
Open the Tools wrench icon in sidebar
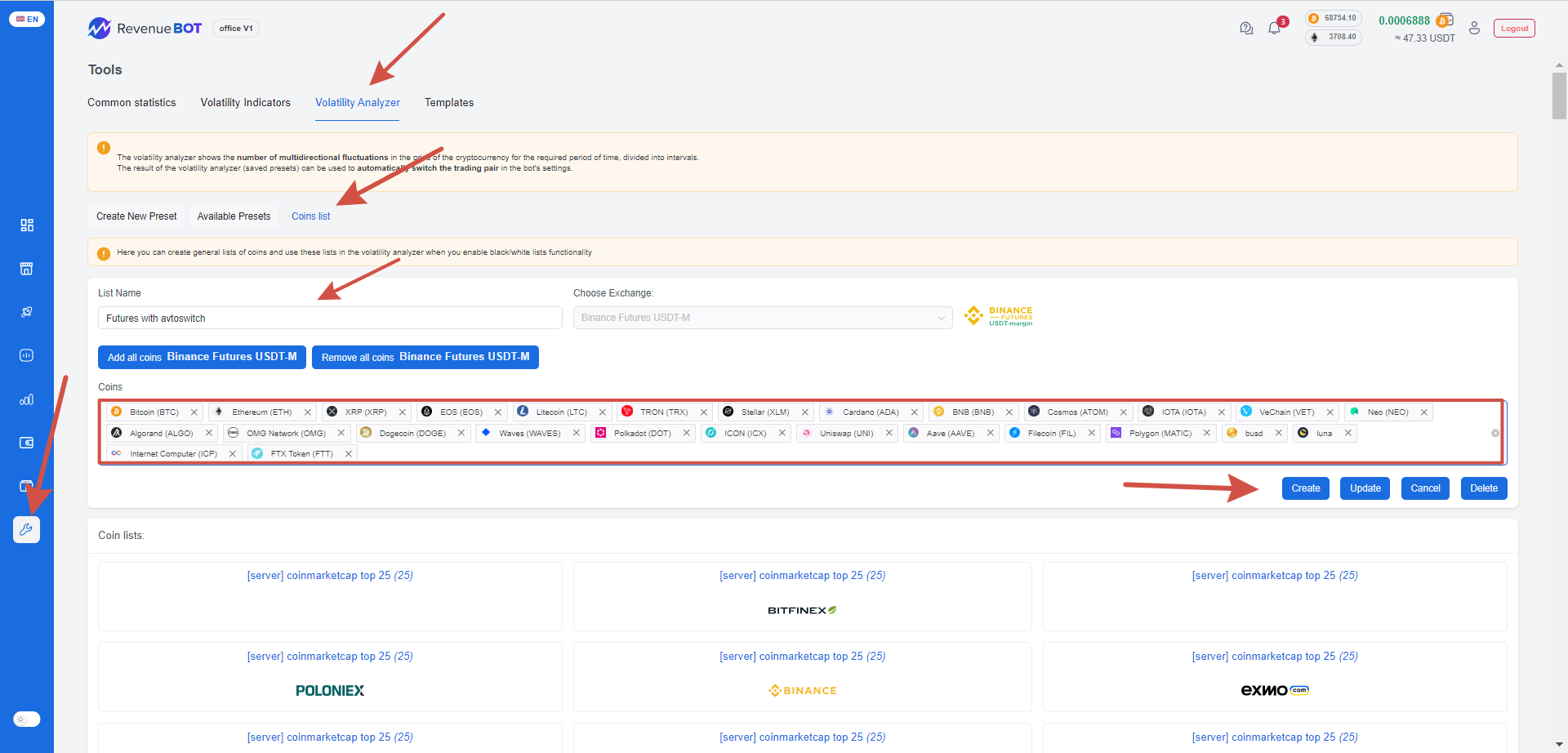click(x=27, y=529)
